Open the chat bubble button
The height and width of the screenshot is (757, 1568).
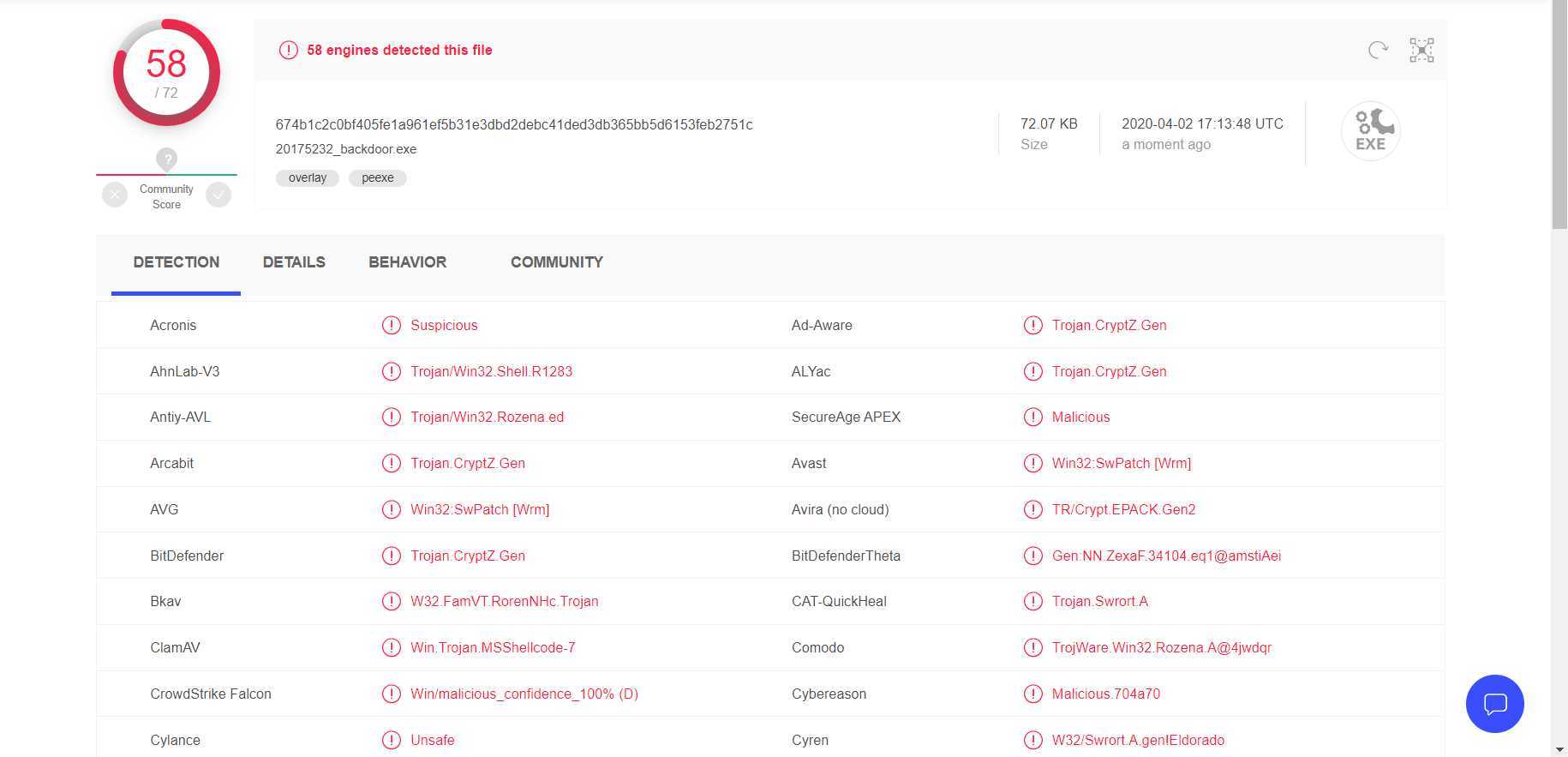pos(1494,704)
